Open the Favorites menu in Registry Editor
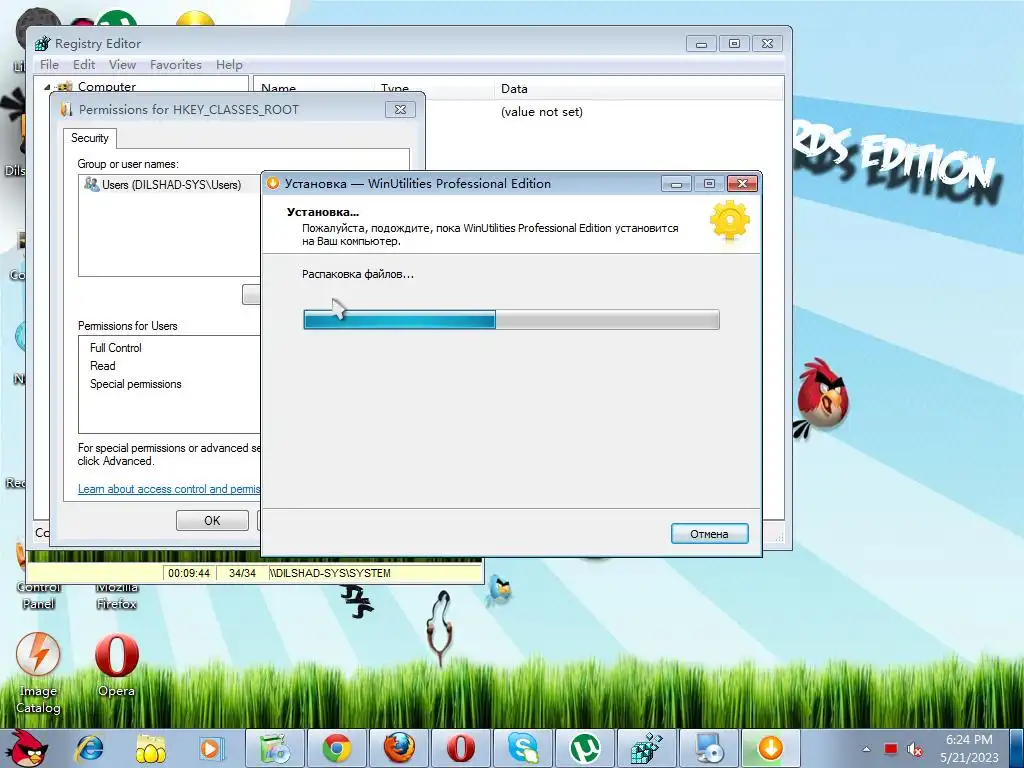The width and height of the screenshot is (1024, 768). coord(176,65)
